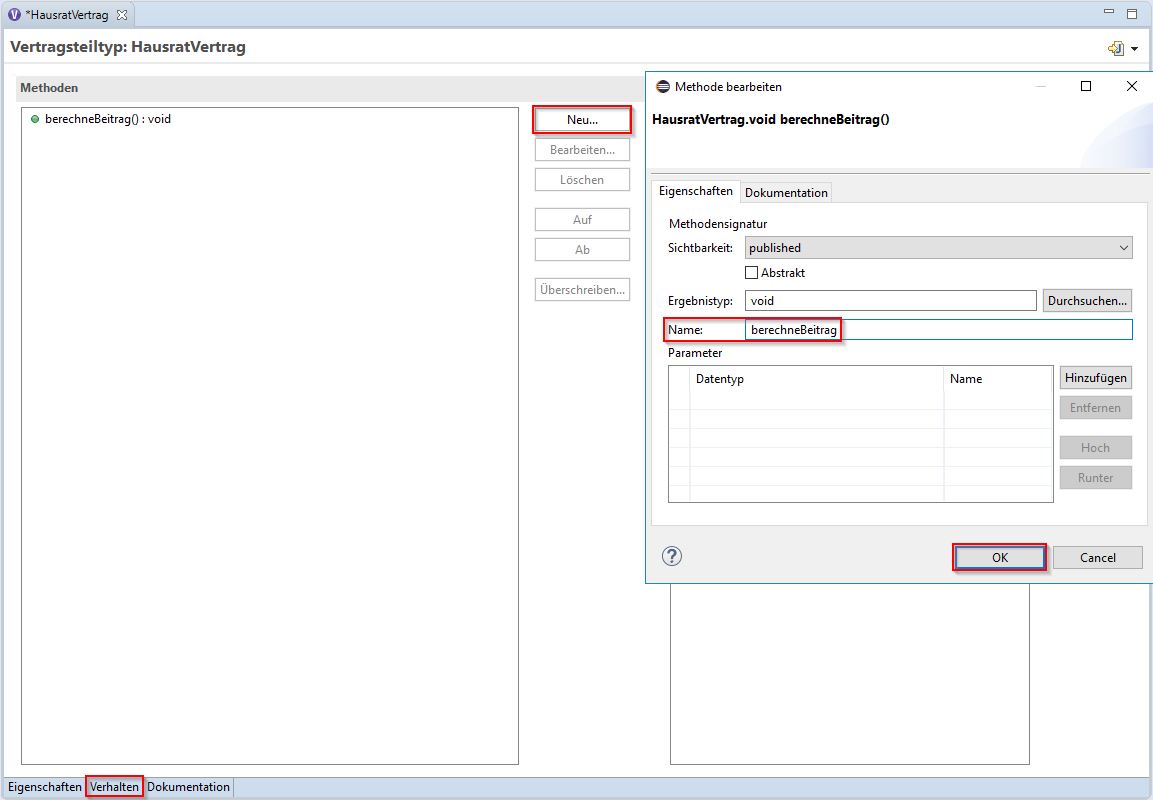Viewport: 1153px width, 800px height.
Task: Click the Überschreiben... button
Action: tap(582, 290)
